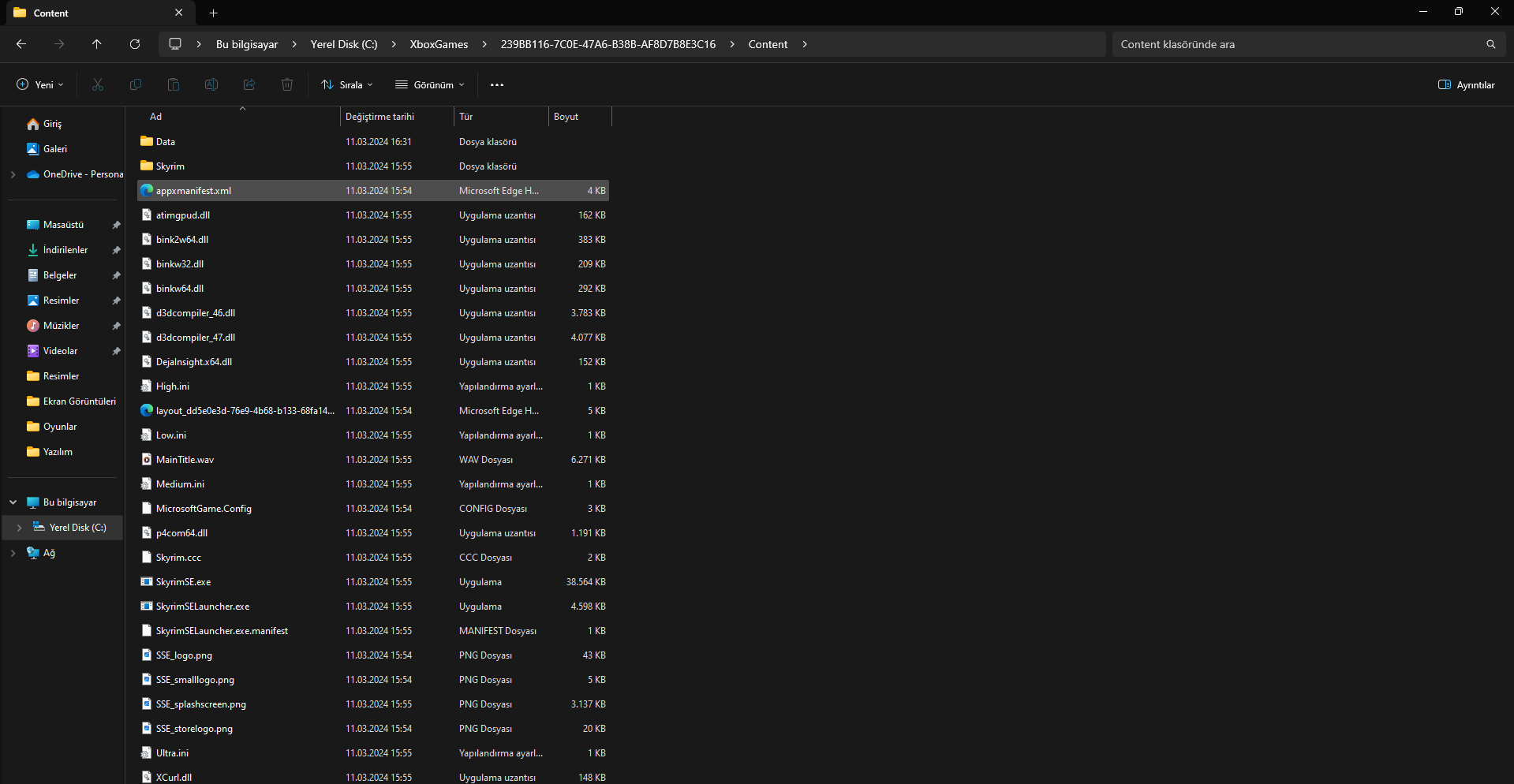The height and width of the screenshot is (784, 1514).
Task: Select the MainTitle.wav audio file icon
Action: [x=147, y=460]
